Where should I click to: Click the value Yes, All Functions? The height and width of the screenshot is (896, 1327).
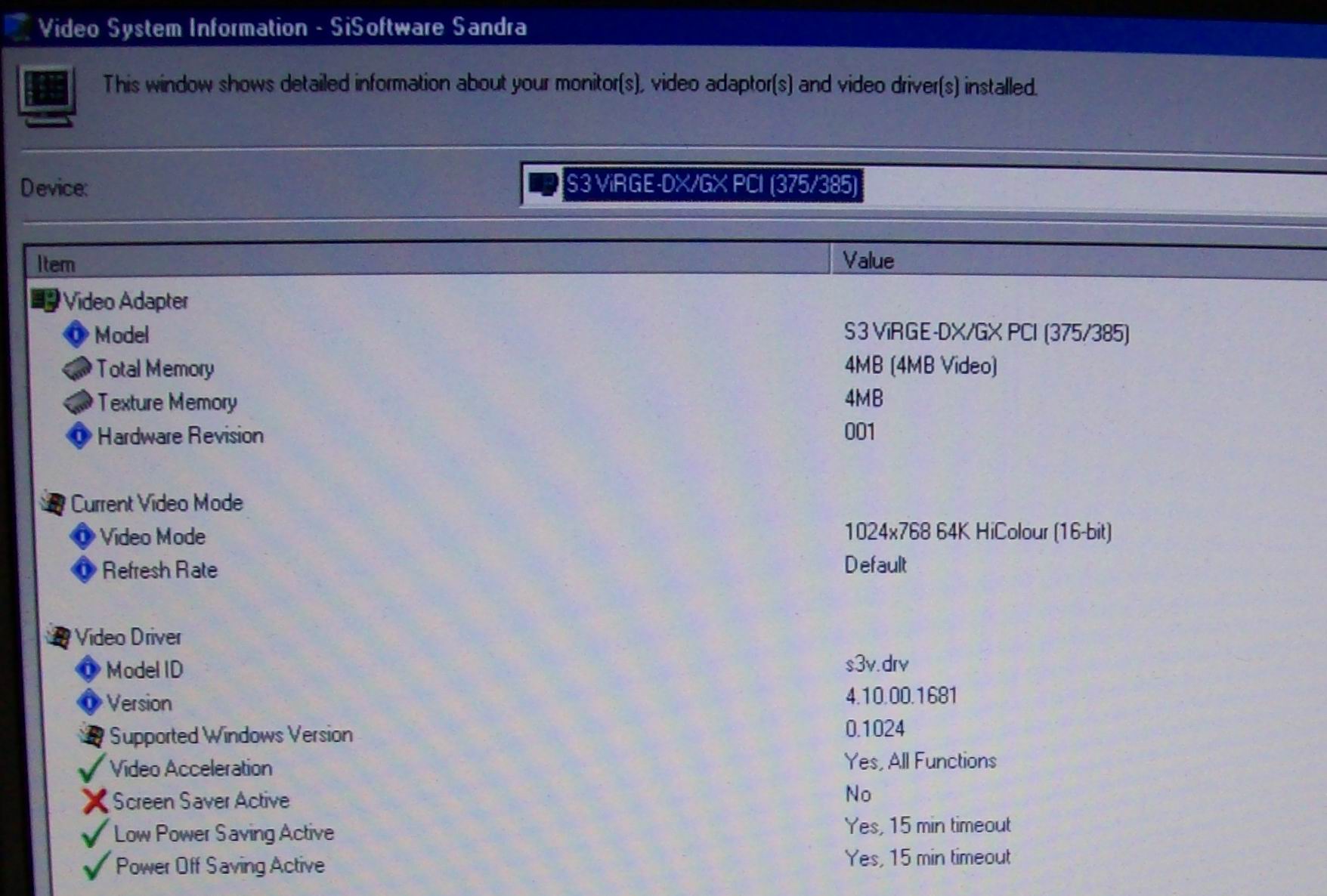click(920, 761)
